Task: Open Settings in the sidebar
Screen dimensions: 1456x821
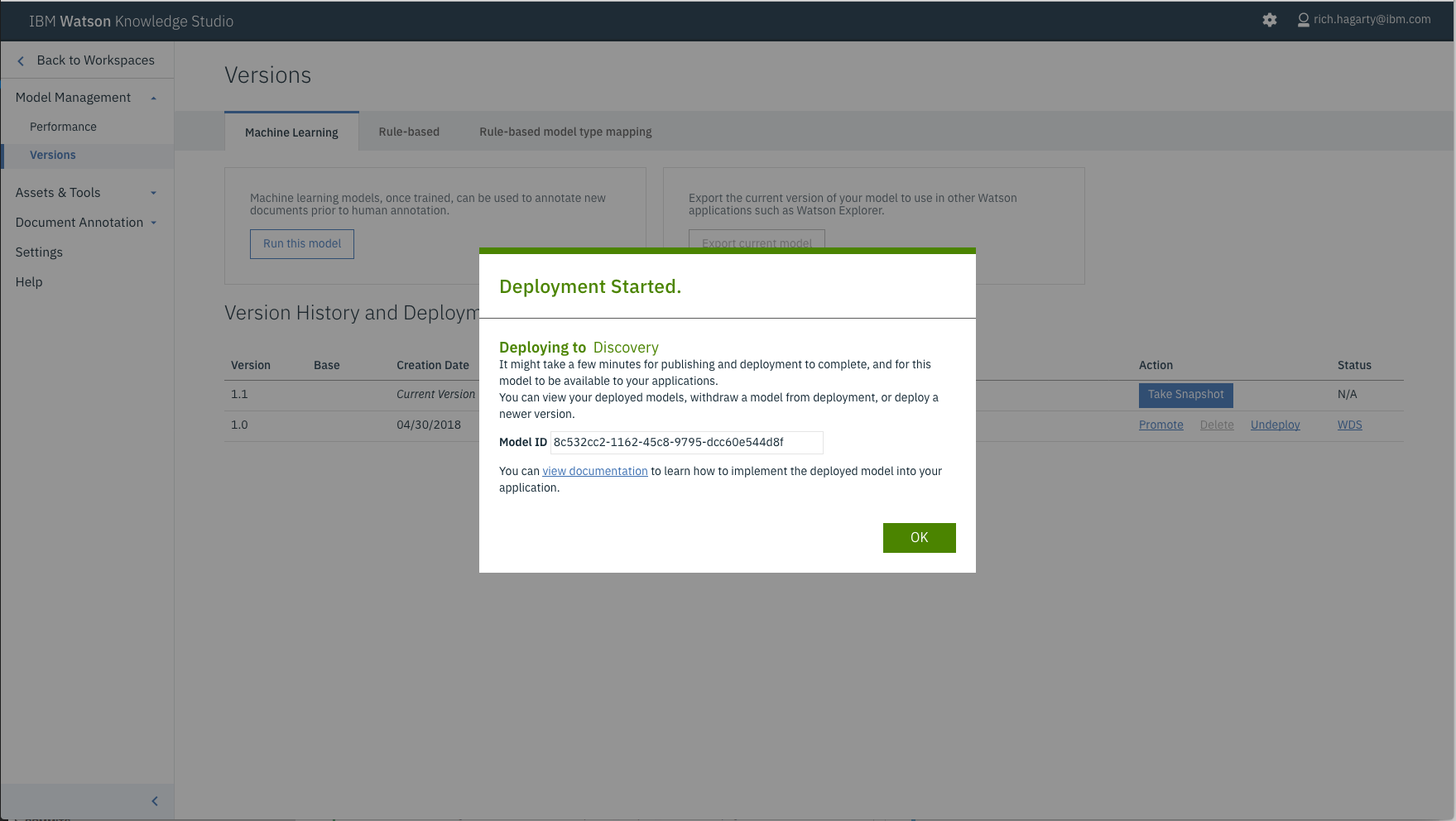Action: 39,252
